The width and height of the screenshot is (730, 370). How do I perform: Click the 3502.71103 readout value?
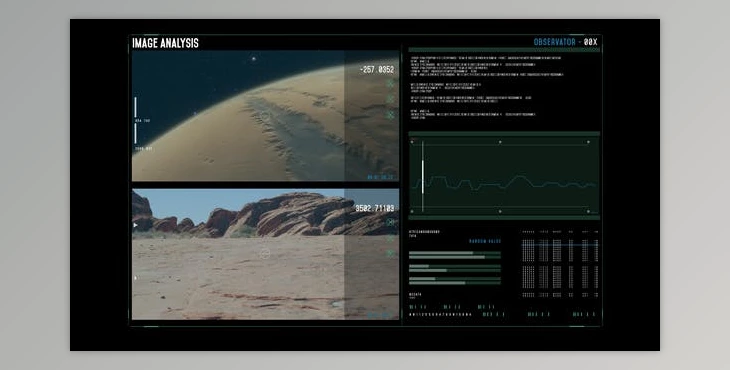pos(375,208)
